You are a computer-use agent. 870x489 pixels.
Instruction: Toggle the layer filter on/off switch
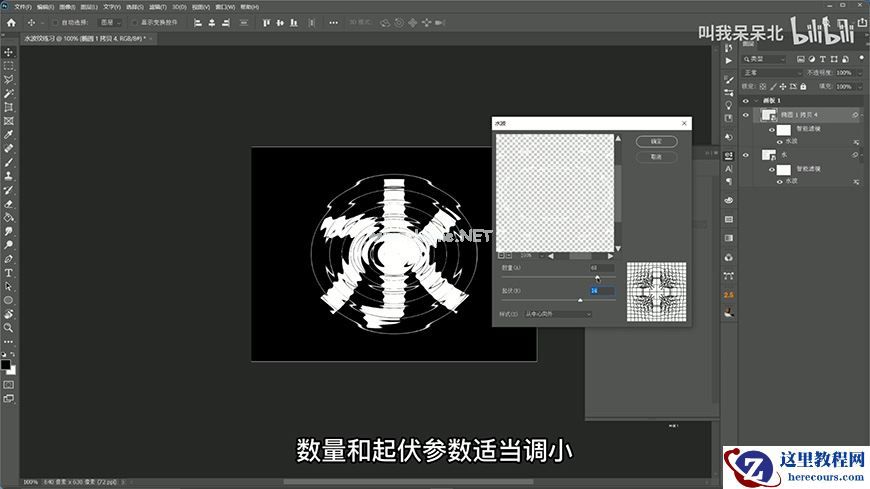[x=861, y=59]
